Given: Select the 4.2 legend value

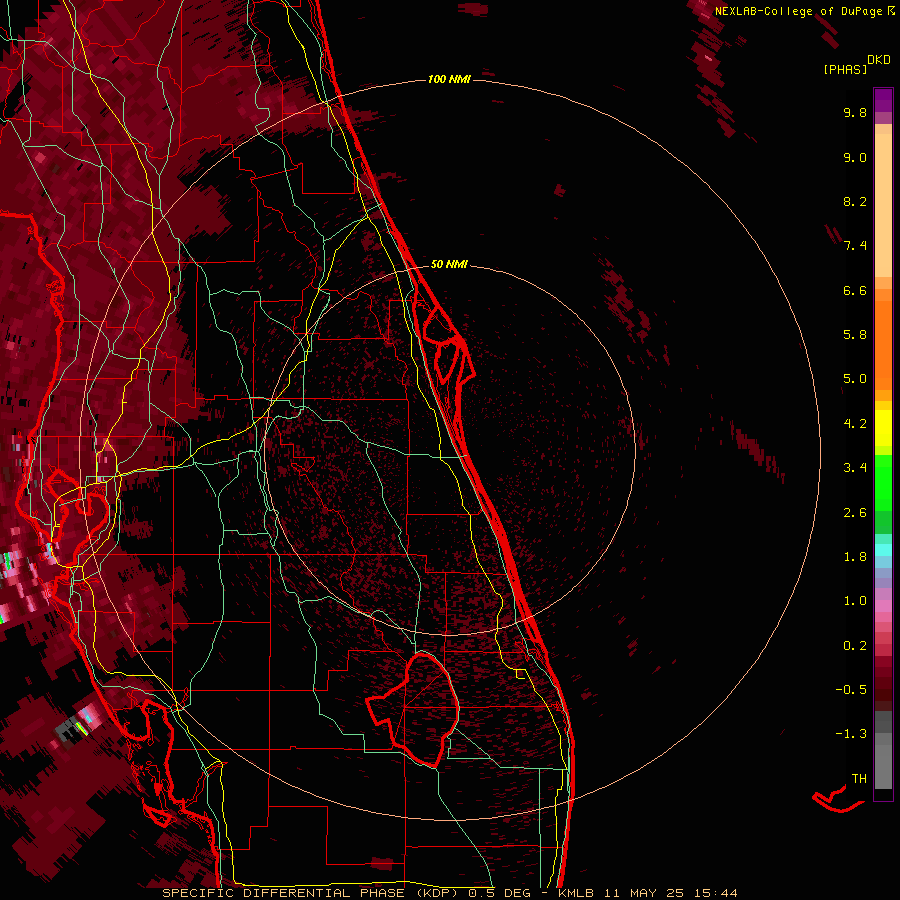Looking at the screenshot, I should point(855,424).
